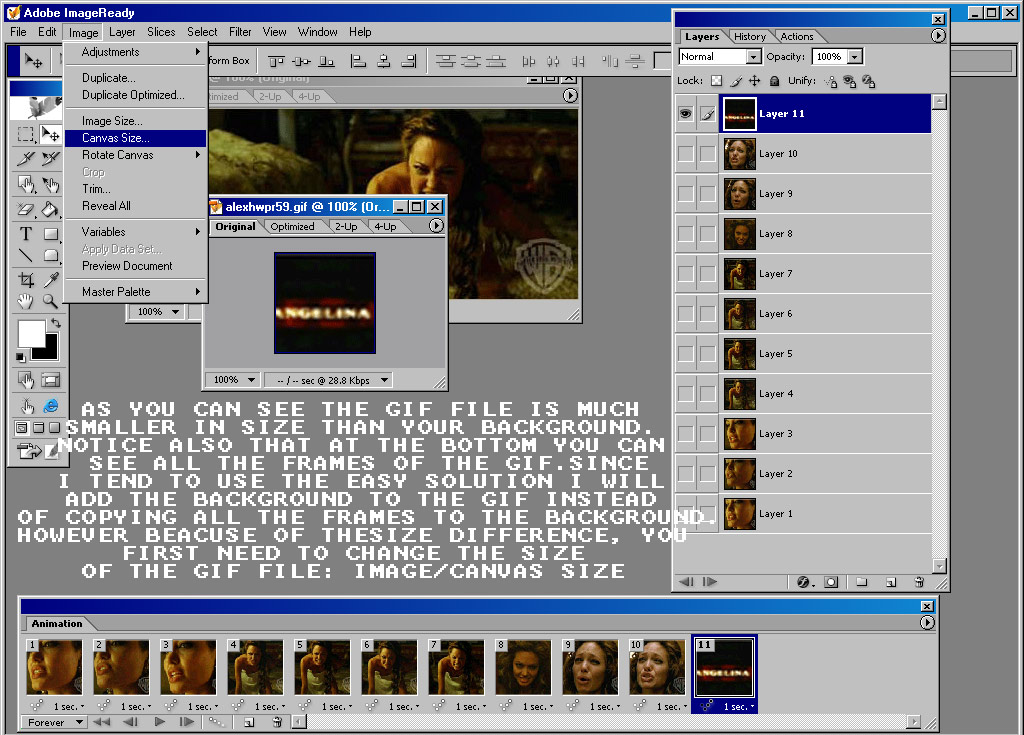1024x735 pixels.
Task: Switch to the History tab
Action: (x=750, y=37)
